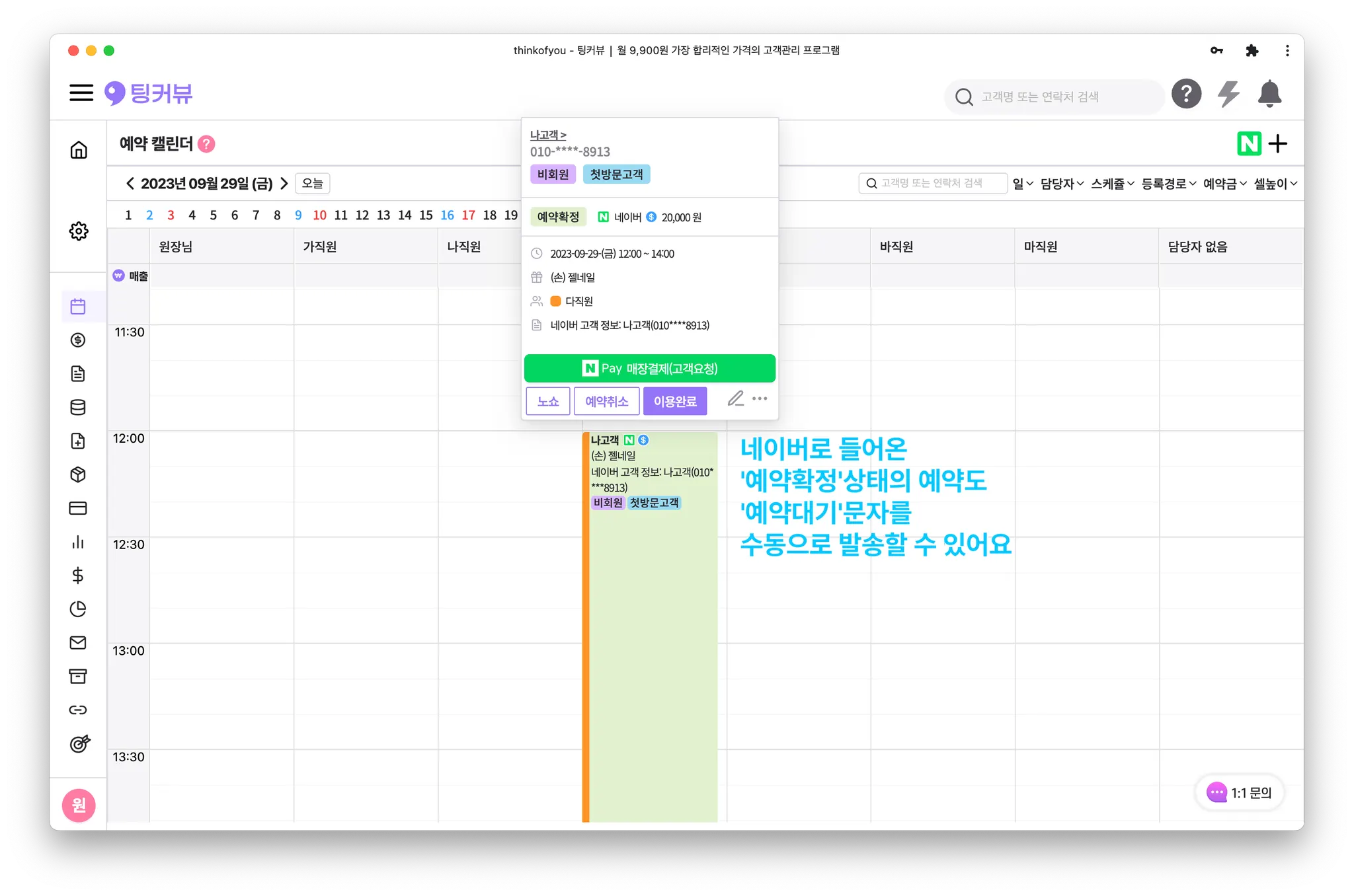The image size is (1354, 896).
Task: Expand the 담당자 dropdown filter
Action: point(1061,184)
